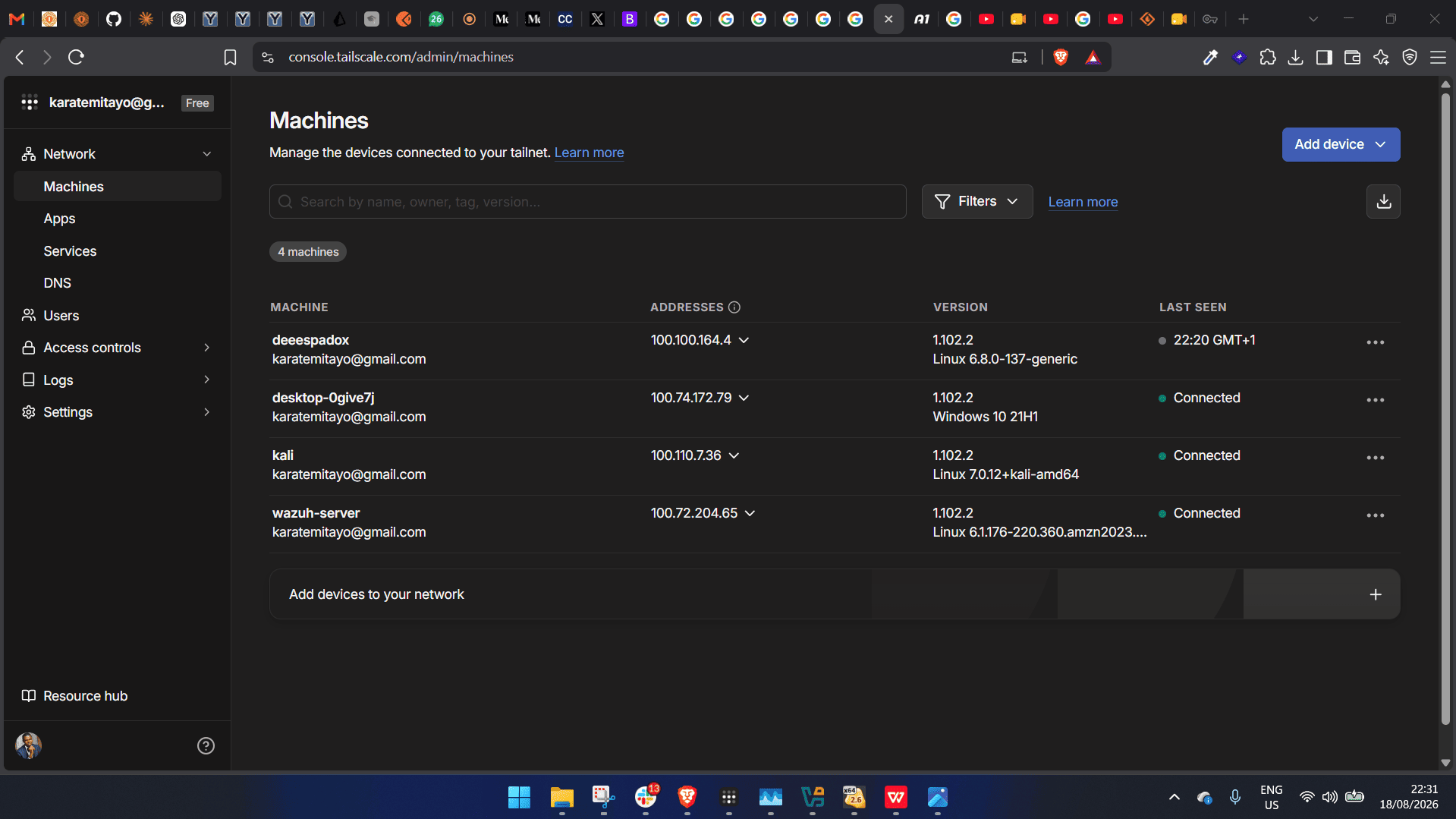The height and width of the screenshot is (819, 1456).
Task: Click Learn more link under Machines heading
Action: (x=589, y=153)
